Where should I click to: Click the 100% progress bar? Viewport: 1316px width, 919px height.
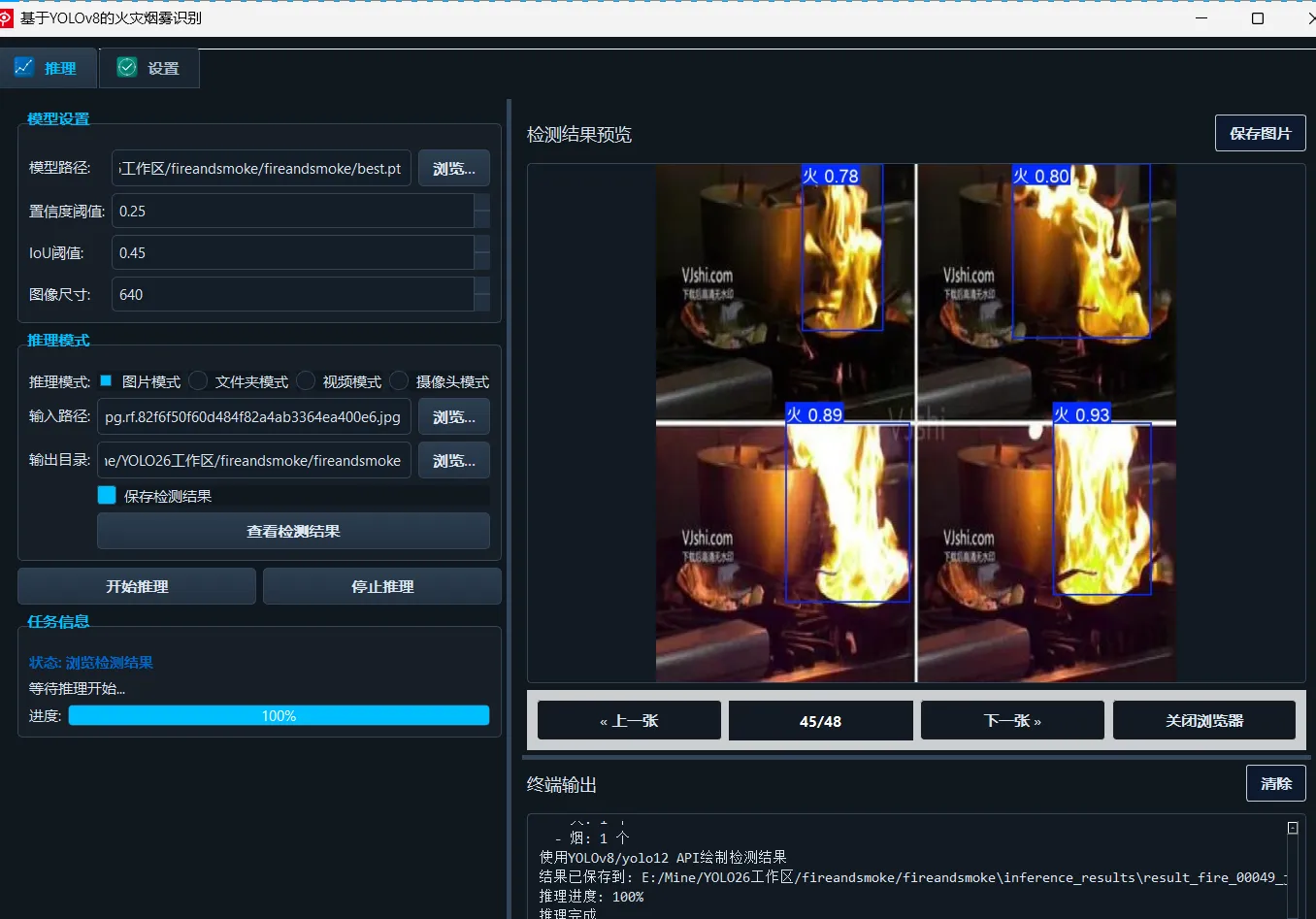pyautogui.click(x=279, y=715)
